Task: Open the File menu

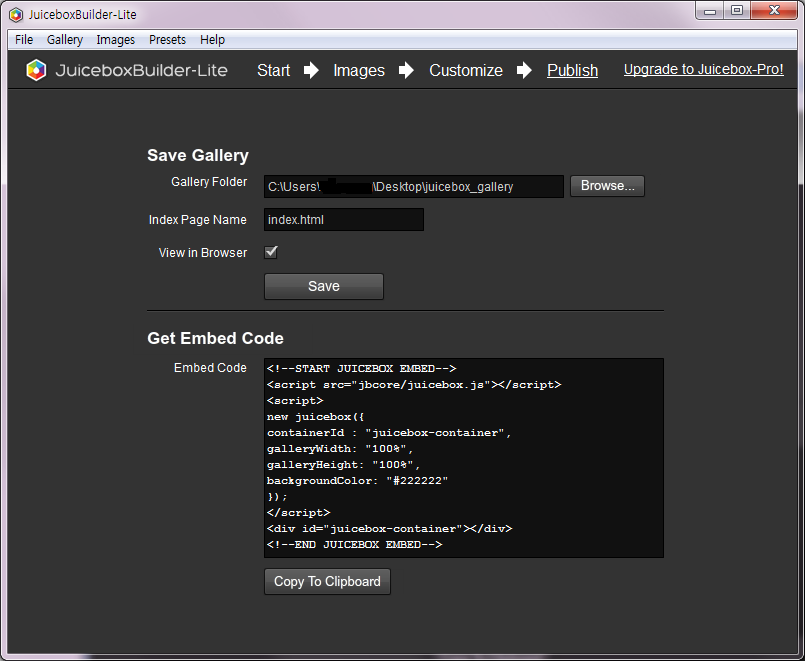Action: [x=24, y=40]
